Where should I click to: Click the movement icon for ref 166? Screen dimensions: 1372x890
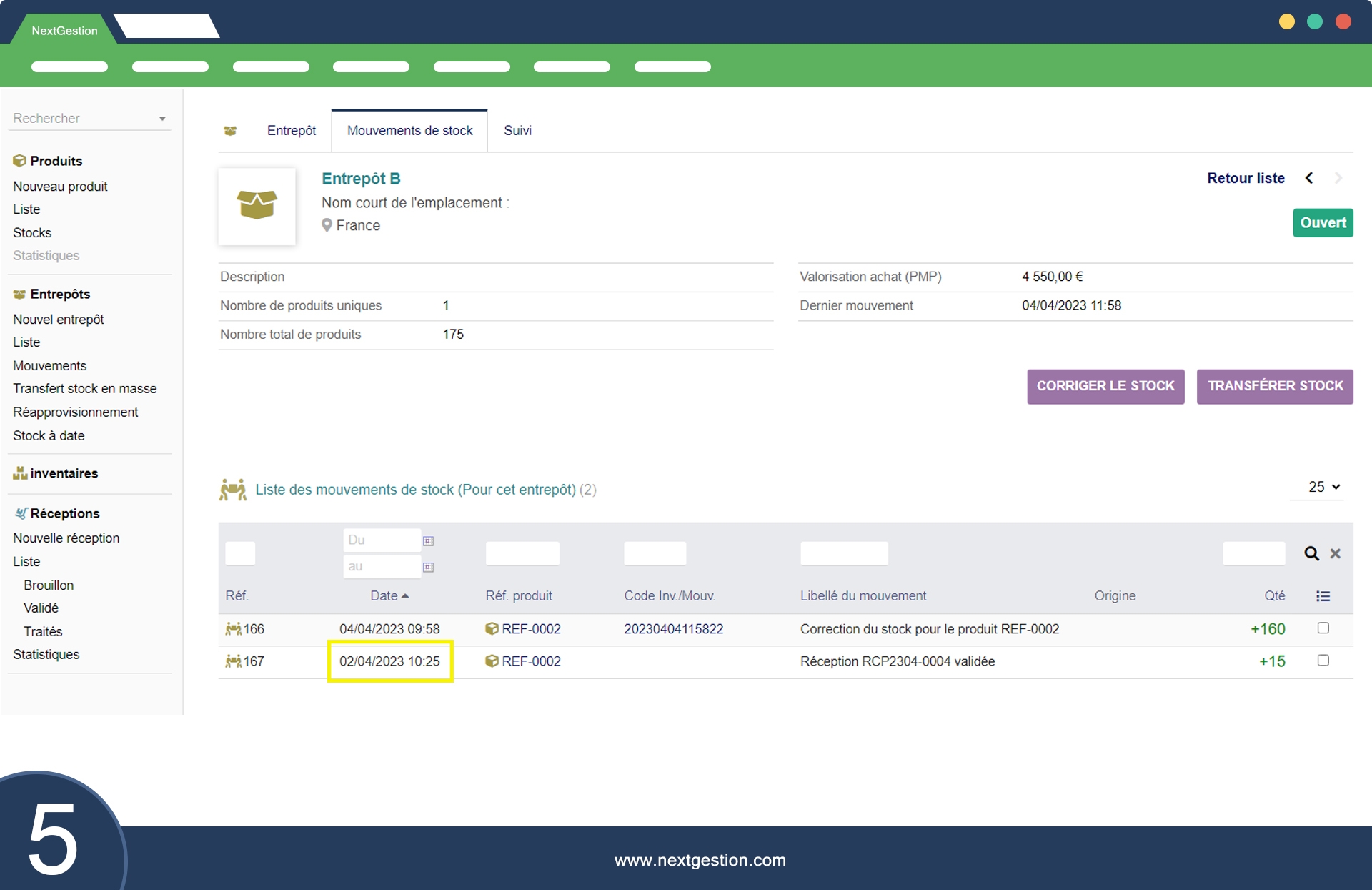click(x=233, y=629)
